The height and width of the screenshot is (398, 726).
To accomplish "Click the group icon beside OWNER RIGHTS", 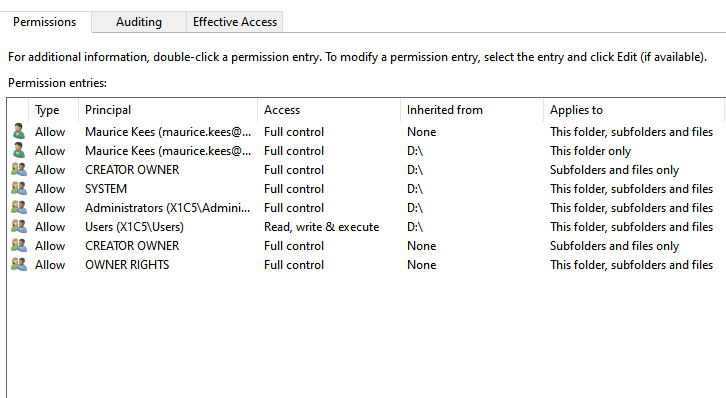I will [x=19, y=264].
